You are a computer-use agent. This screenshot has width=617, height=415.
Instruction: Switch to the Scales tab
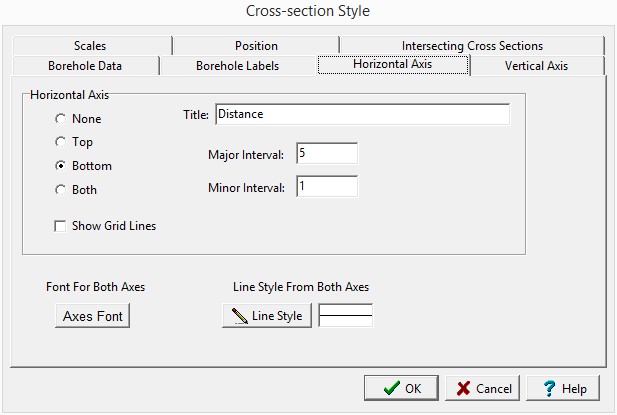pos(89,46)
